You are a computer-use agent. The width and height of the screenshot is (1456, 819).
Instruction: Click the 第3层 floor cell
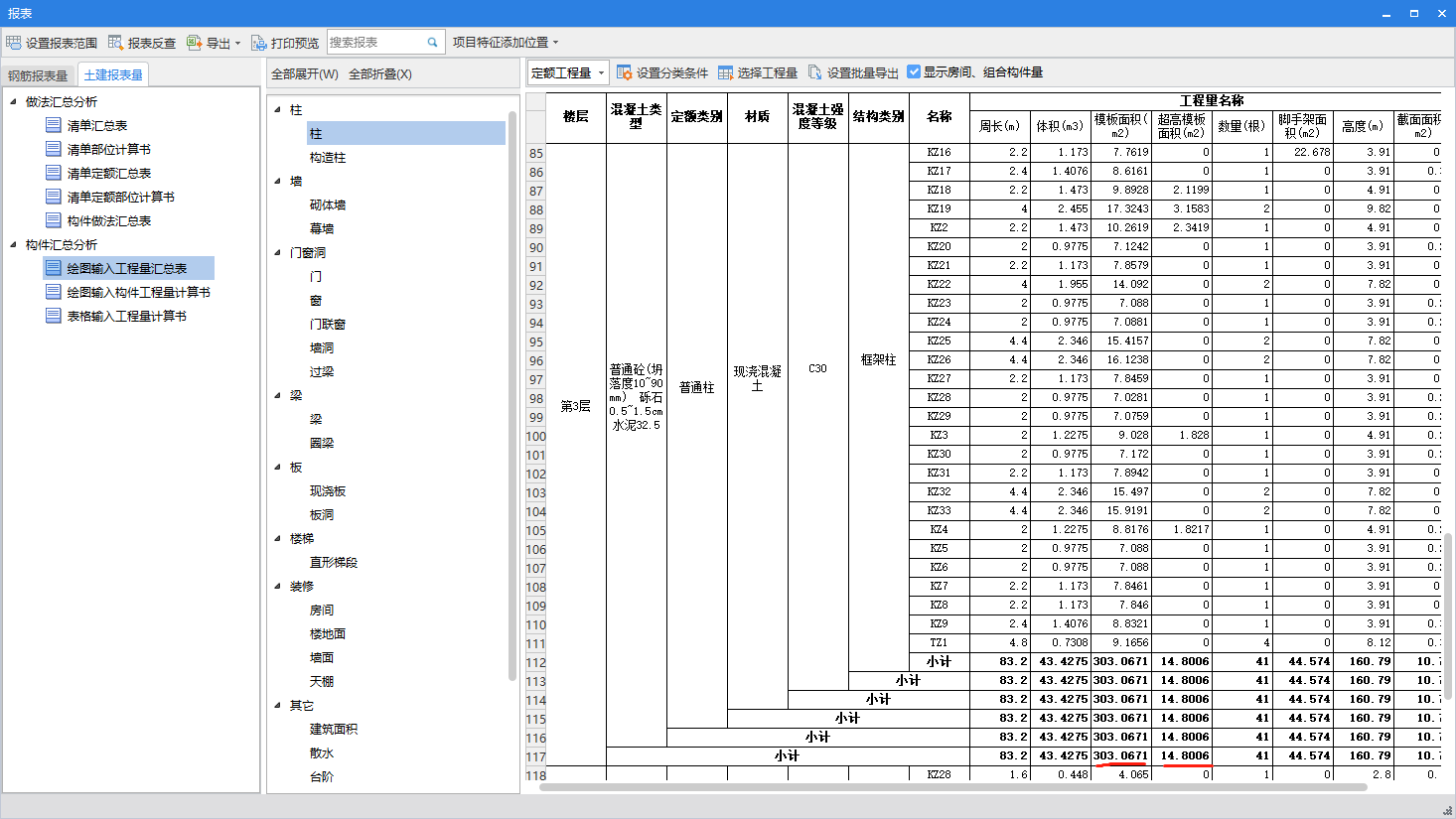coord(576,406)
